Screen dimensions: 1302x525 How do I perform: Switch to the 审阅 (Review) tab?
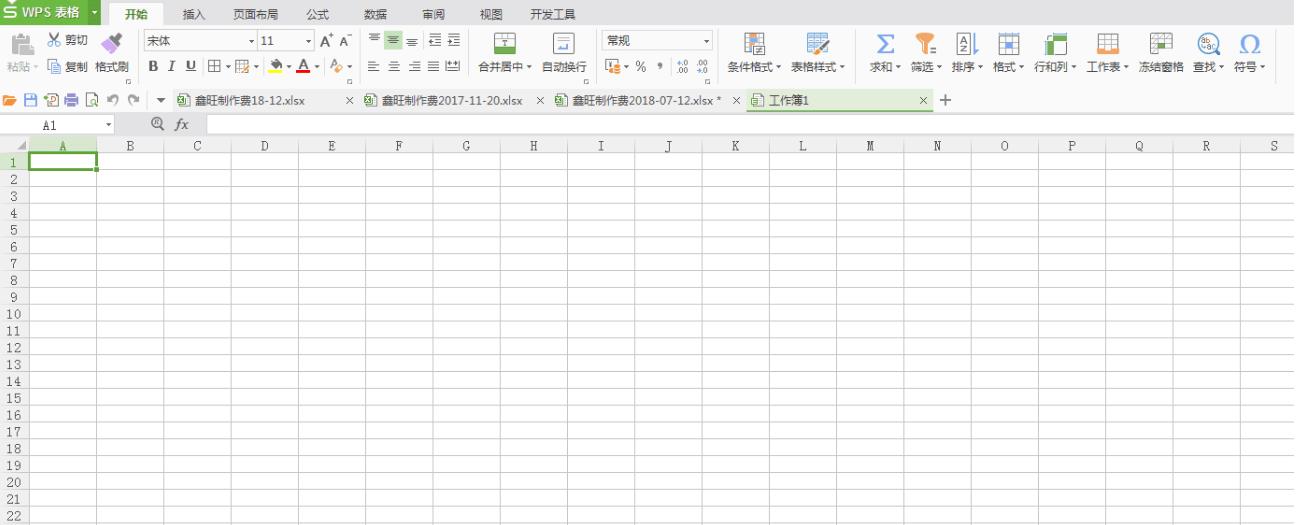pos(434,14)
